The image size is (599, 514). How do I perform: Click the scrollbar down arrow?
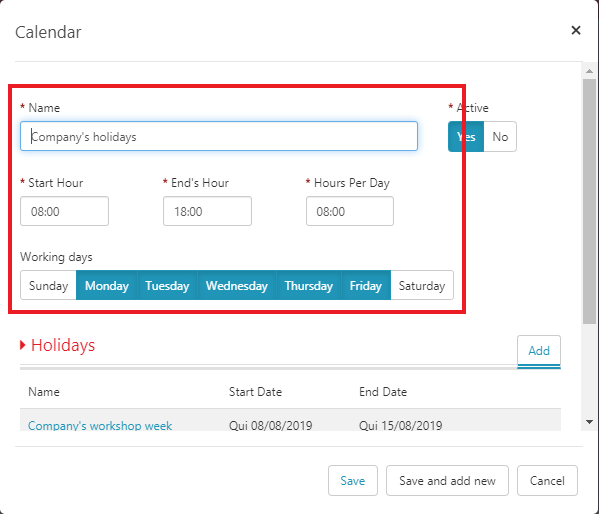click(589, 422)
